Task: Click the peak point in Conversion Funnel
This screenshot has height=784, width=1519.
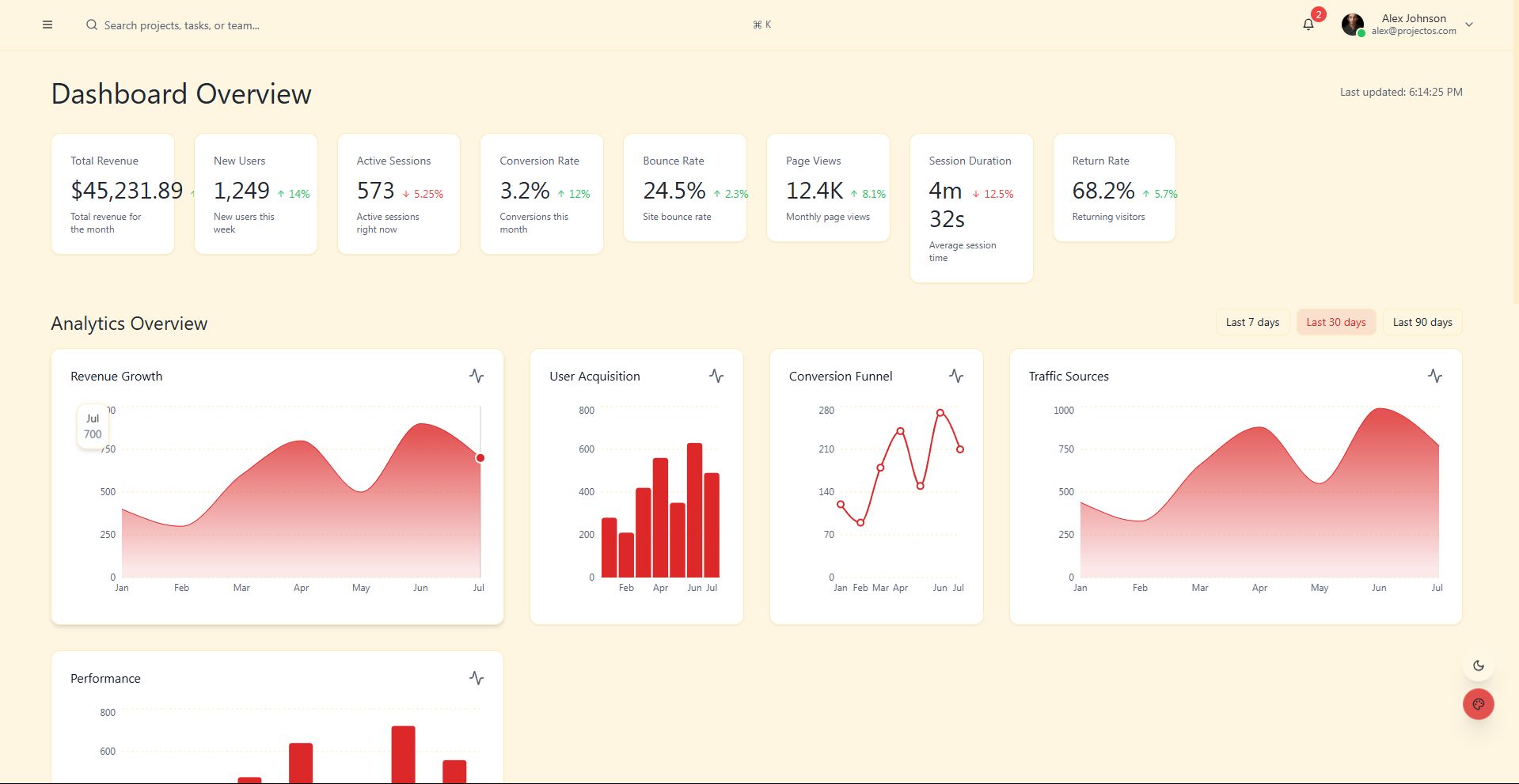Action: [x=940, y=413]
